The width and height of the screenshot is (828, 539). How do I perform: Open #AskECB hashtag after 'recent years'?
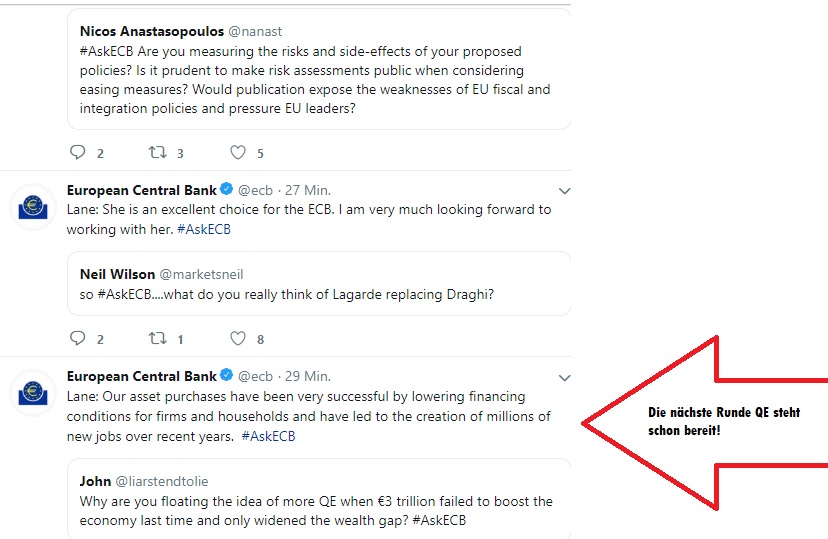(x=268, y=436)
